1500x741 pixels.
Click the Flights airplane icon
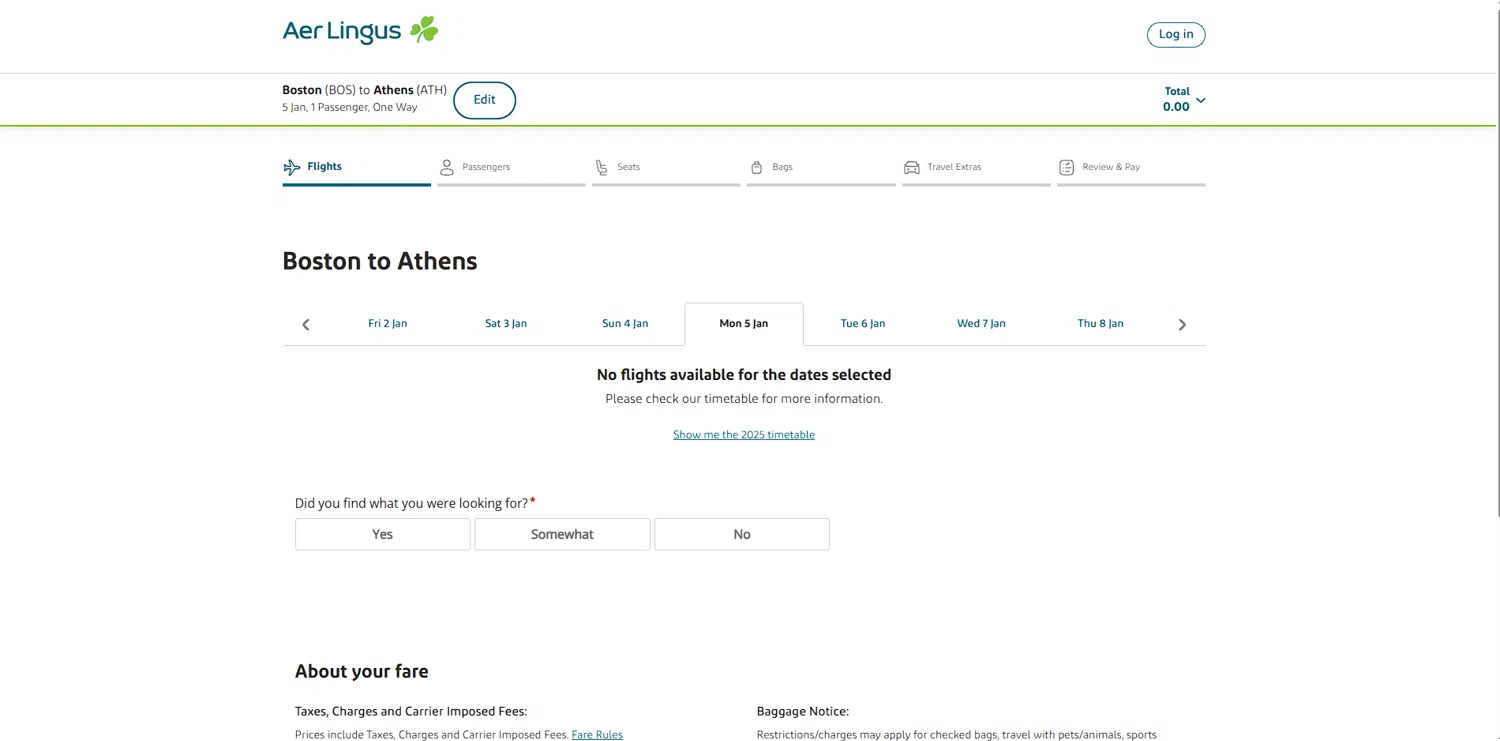point(292,167)
